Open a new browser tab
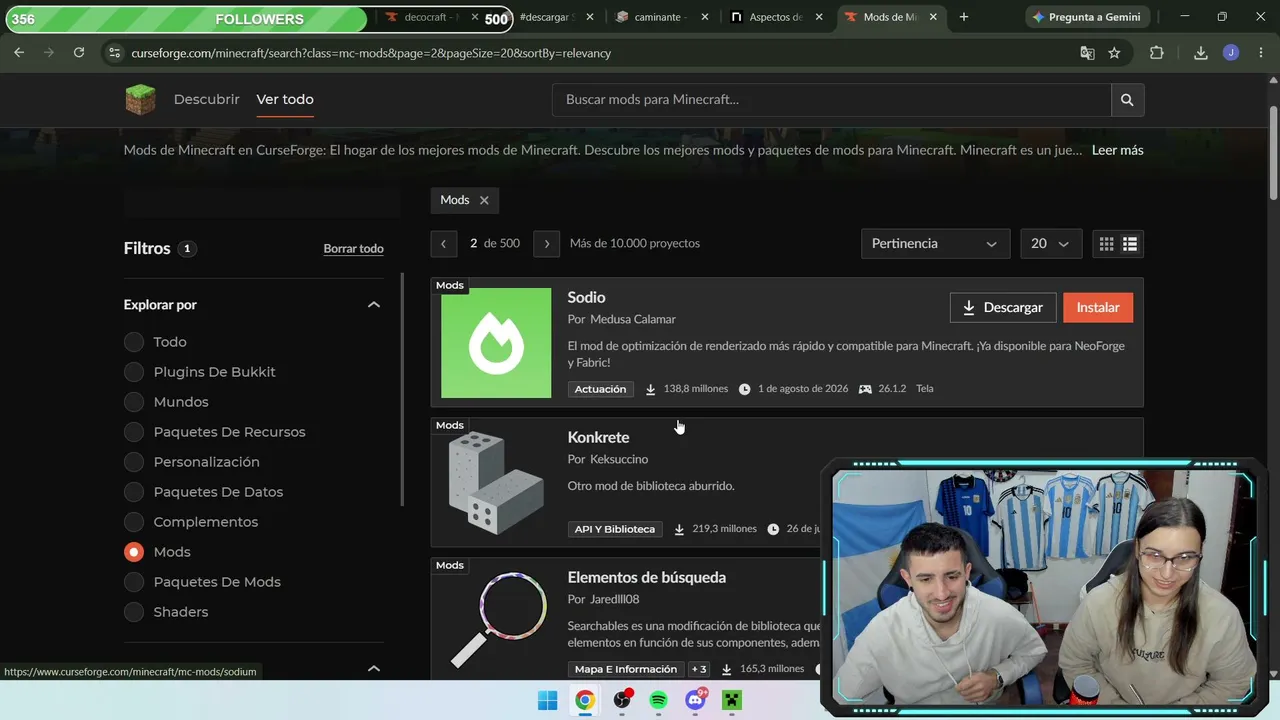1280x720 pixels. tap(964, 17)
